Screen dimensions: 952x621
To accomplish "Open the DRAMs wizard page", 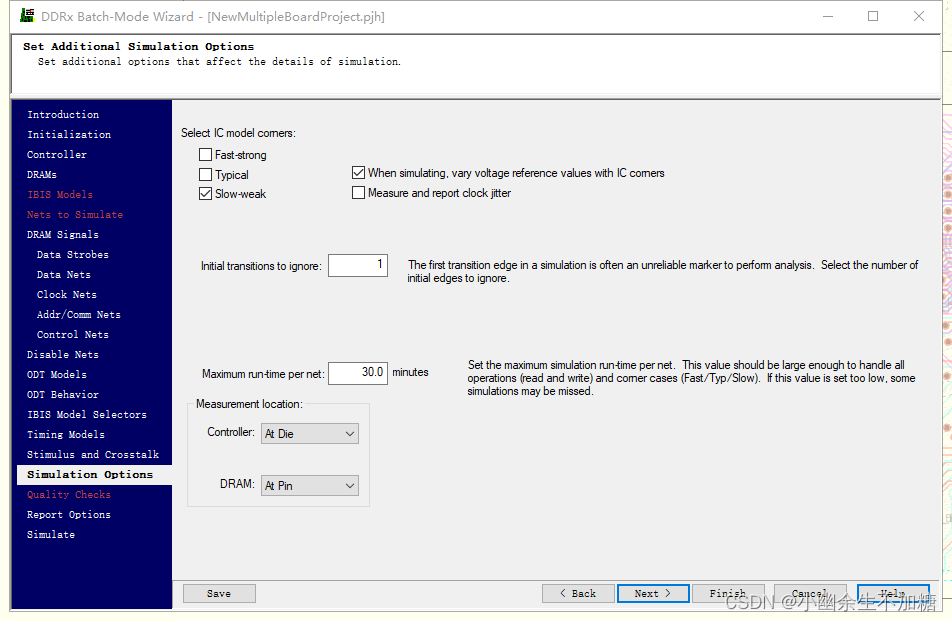I will [x=42, y=175].
